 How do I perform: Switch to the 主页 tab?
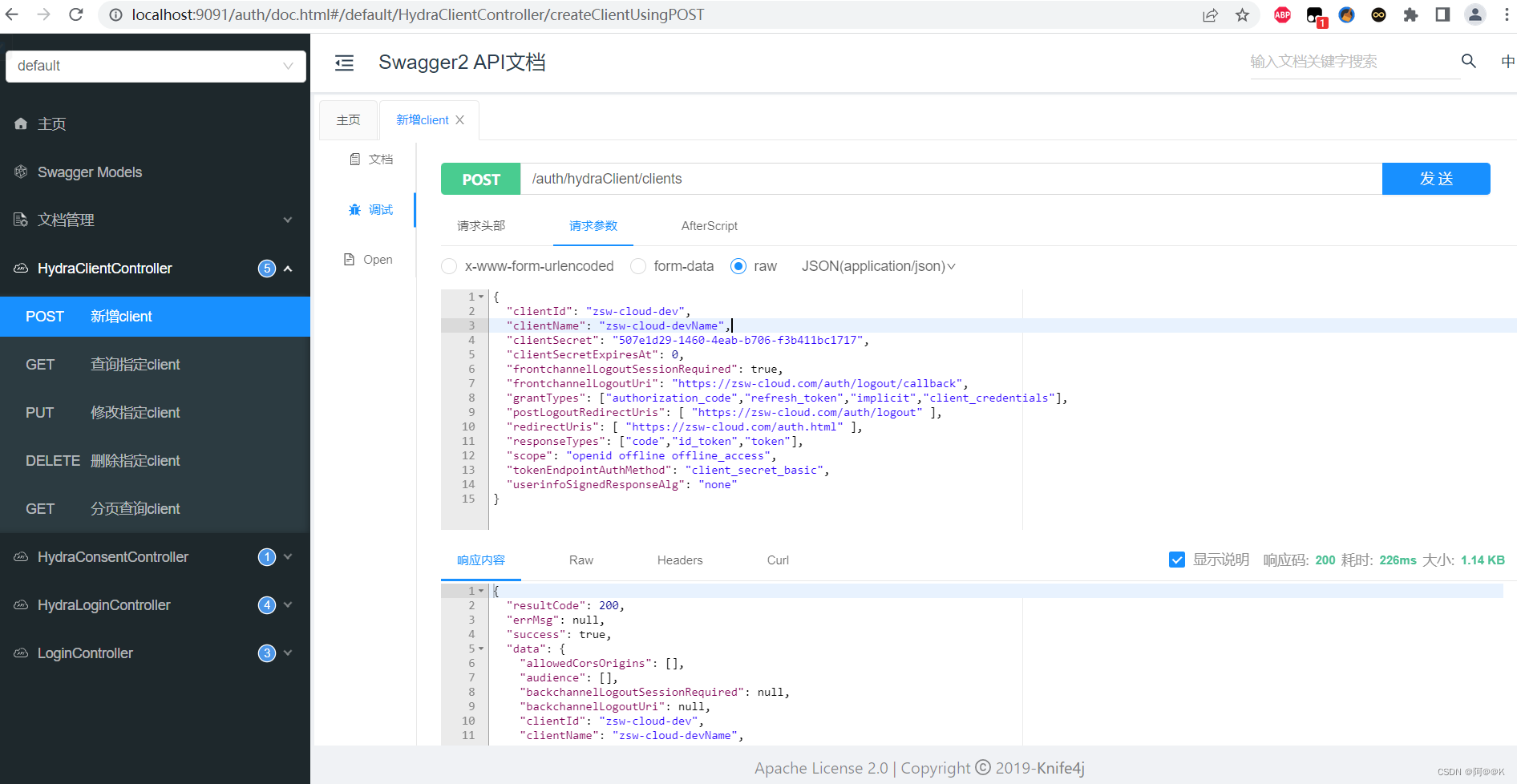[x=348, y=120]
